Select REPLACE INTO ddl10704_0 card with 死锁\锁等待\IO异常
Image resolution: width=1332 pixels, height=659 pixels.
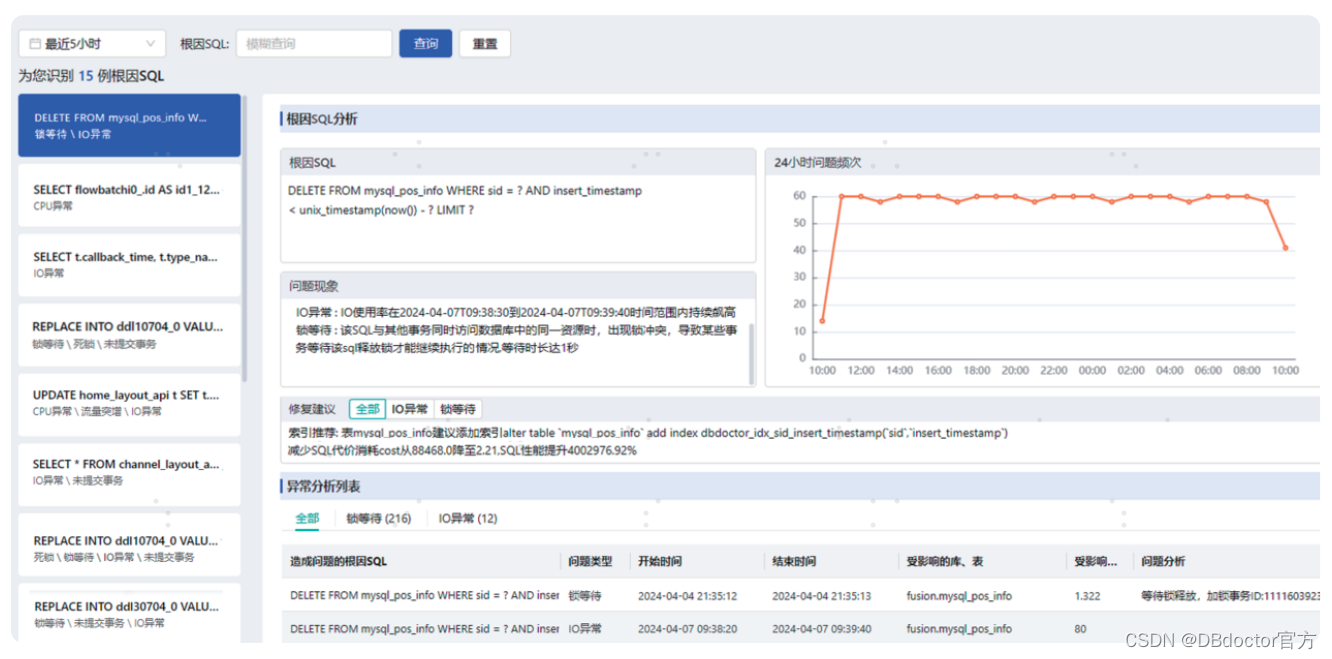tap(129, 544)
